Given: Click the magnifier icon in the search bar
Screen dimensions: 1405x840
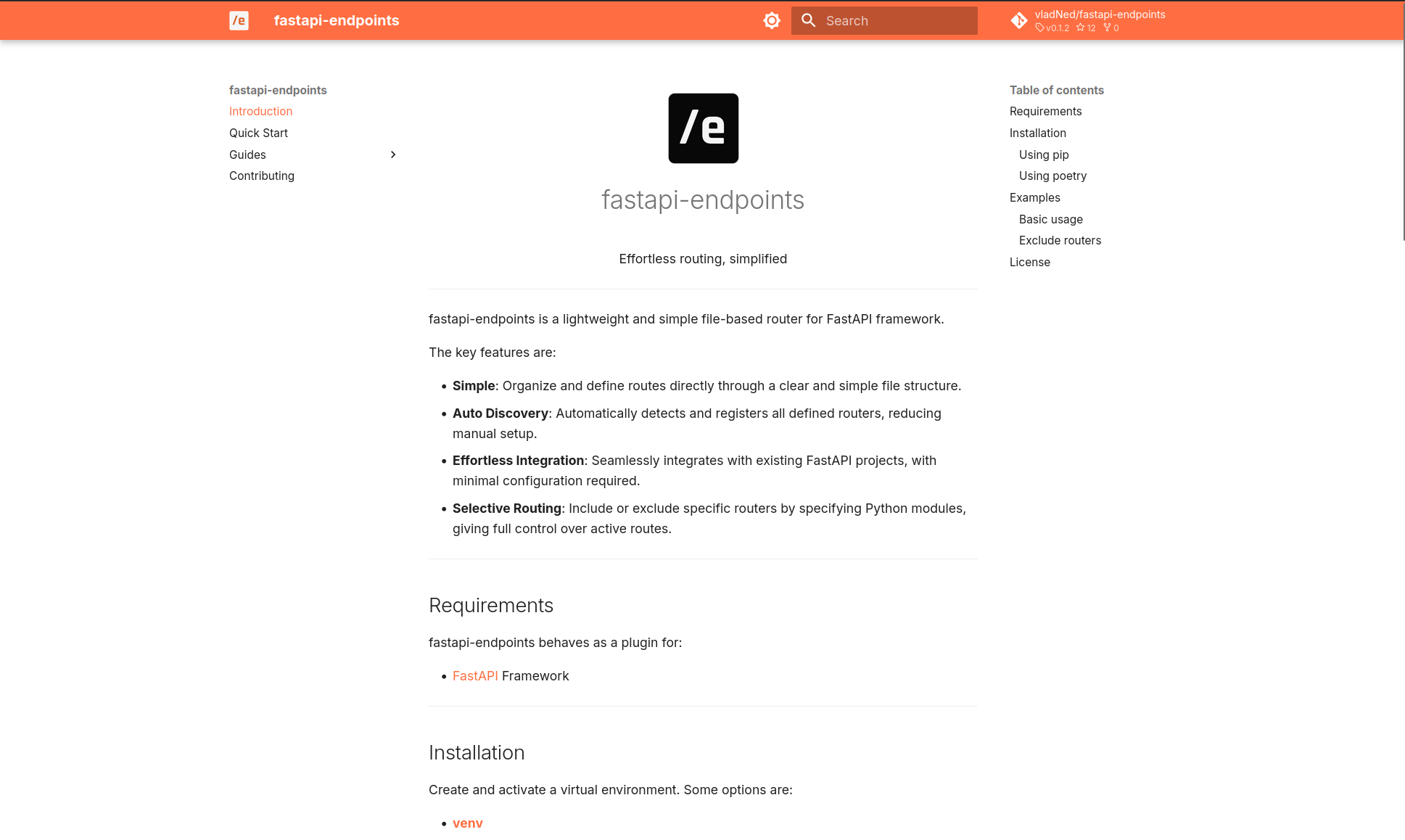Looking at the screenshot, I should tap(809, 20).
